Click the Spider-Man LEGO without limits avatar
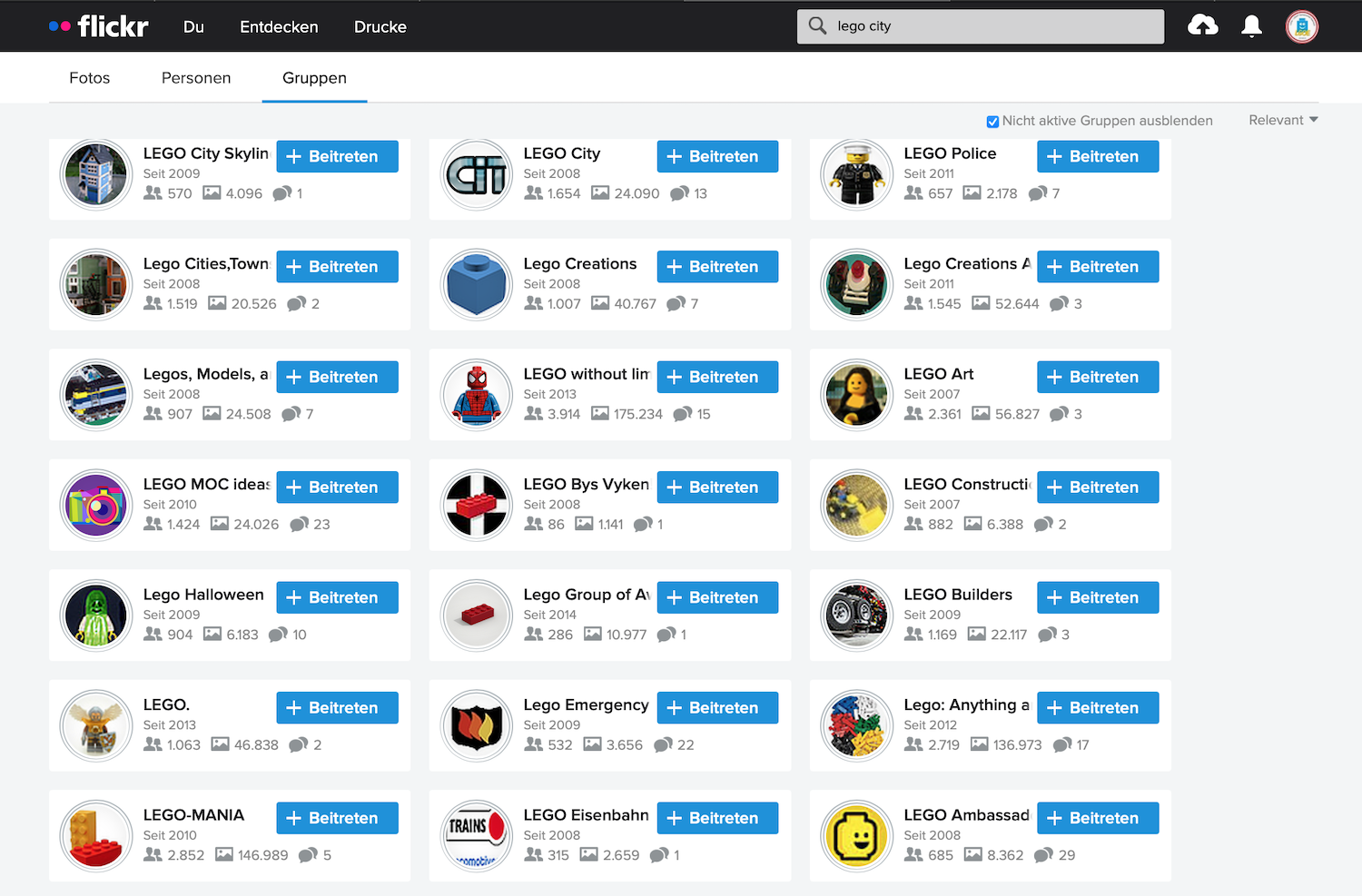Image resolution: width=1362 pixels, height=896 pixels. point(477,395)
